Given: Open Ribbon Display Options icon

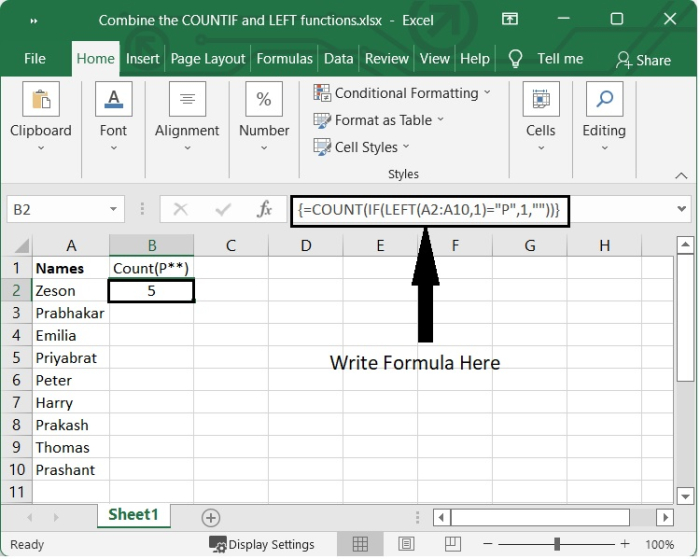Looking at the screenshot, I should [509, 19].
